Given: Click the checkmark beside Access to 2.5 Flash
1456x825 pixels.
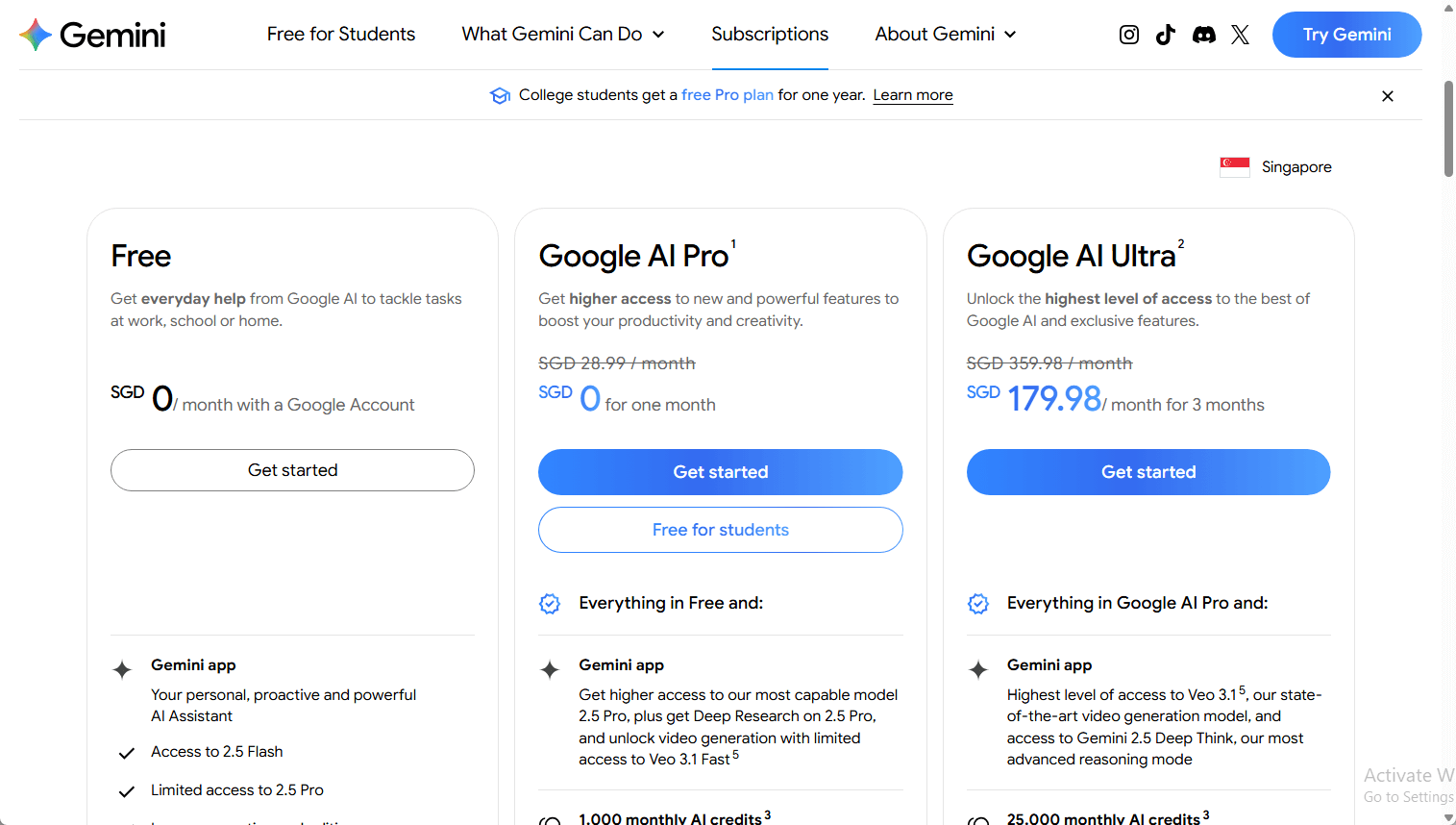Looking at the screenshot, I should (x=126, y=751).
